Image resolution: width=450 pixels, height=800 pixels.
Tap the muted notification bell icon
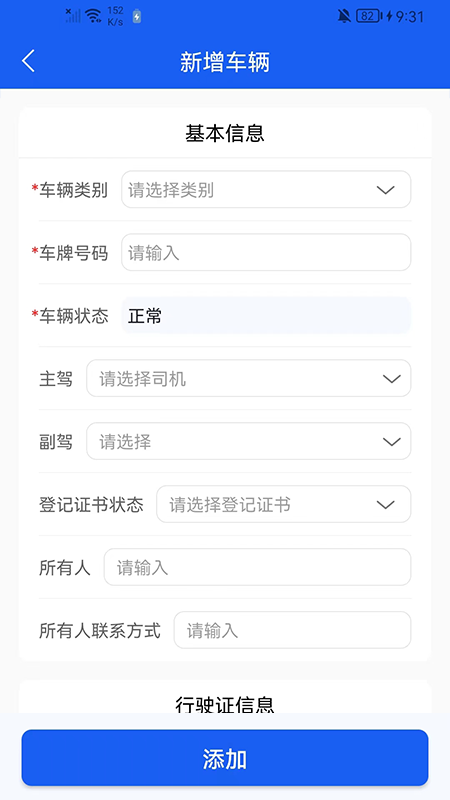pyautogui.click(x=344, y=16)
